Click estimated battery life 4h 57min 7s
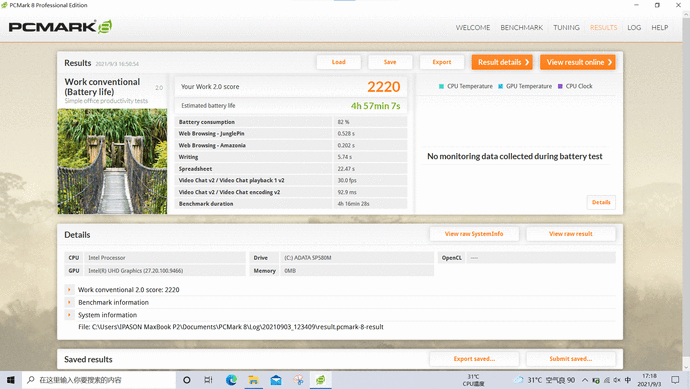 [x=375, y=106]
